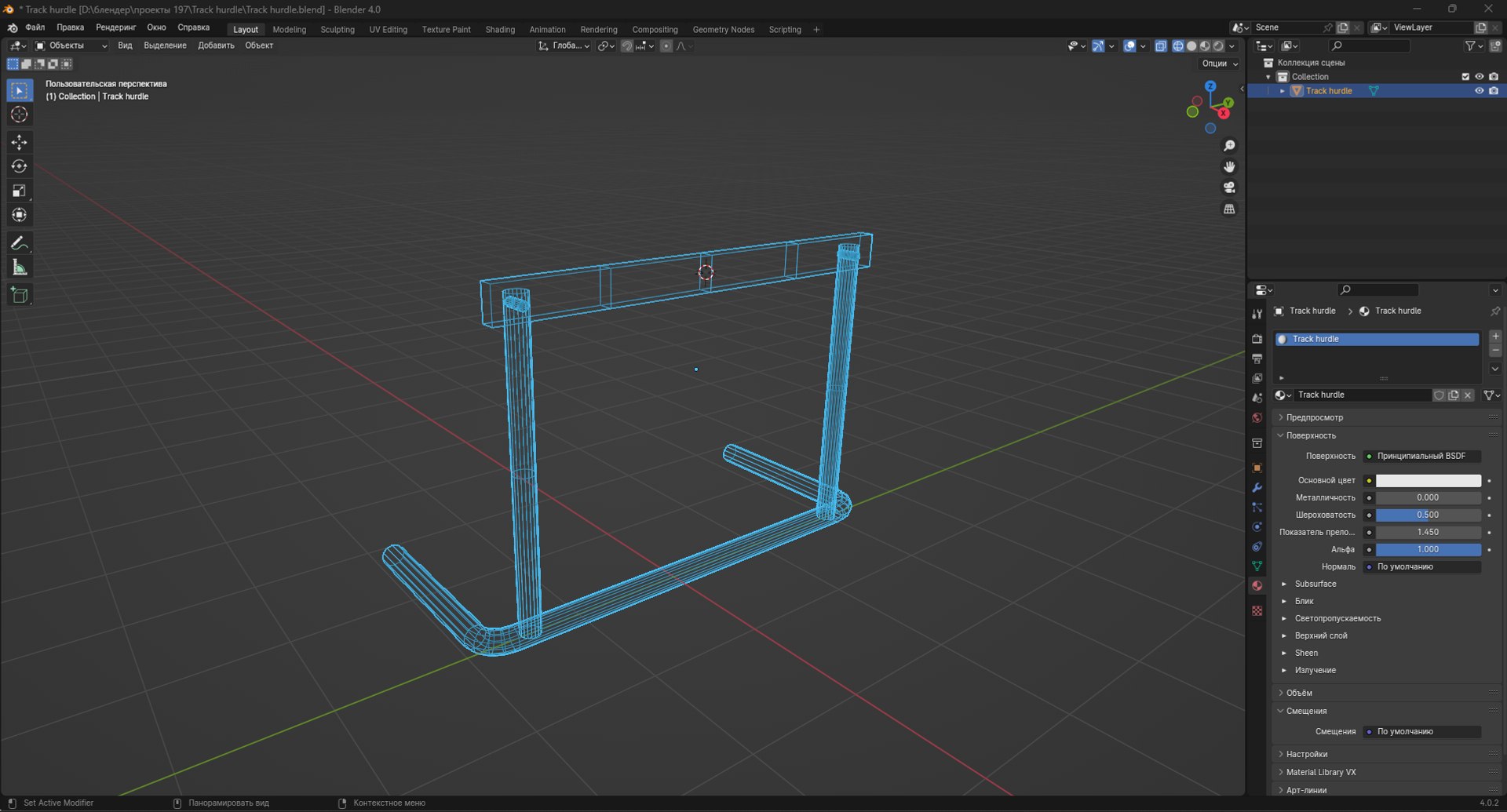Open the Файл menu

point(35,27)
